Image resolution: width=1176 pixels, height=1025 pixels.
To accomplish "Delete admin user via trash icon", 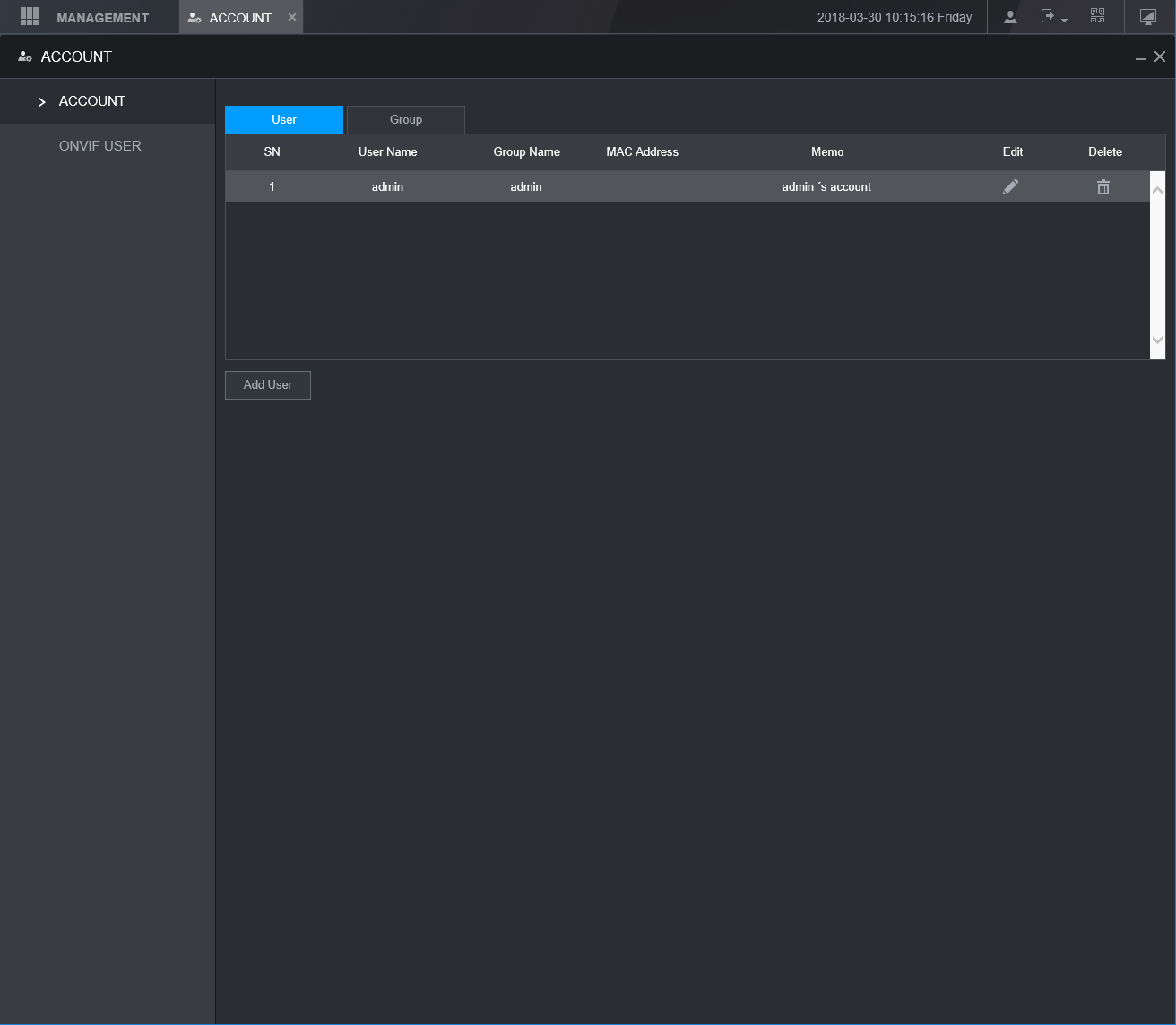I will (1103, 187).
